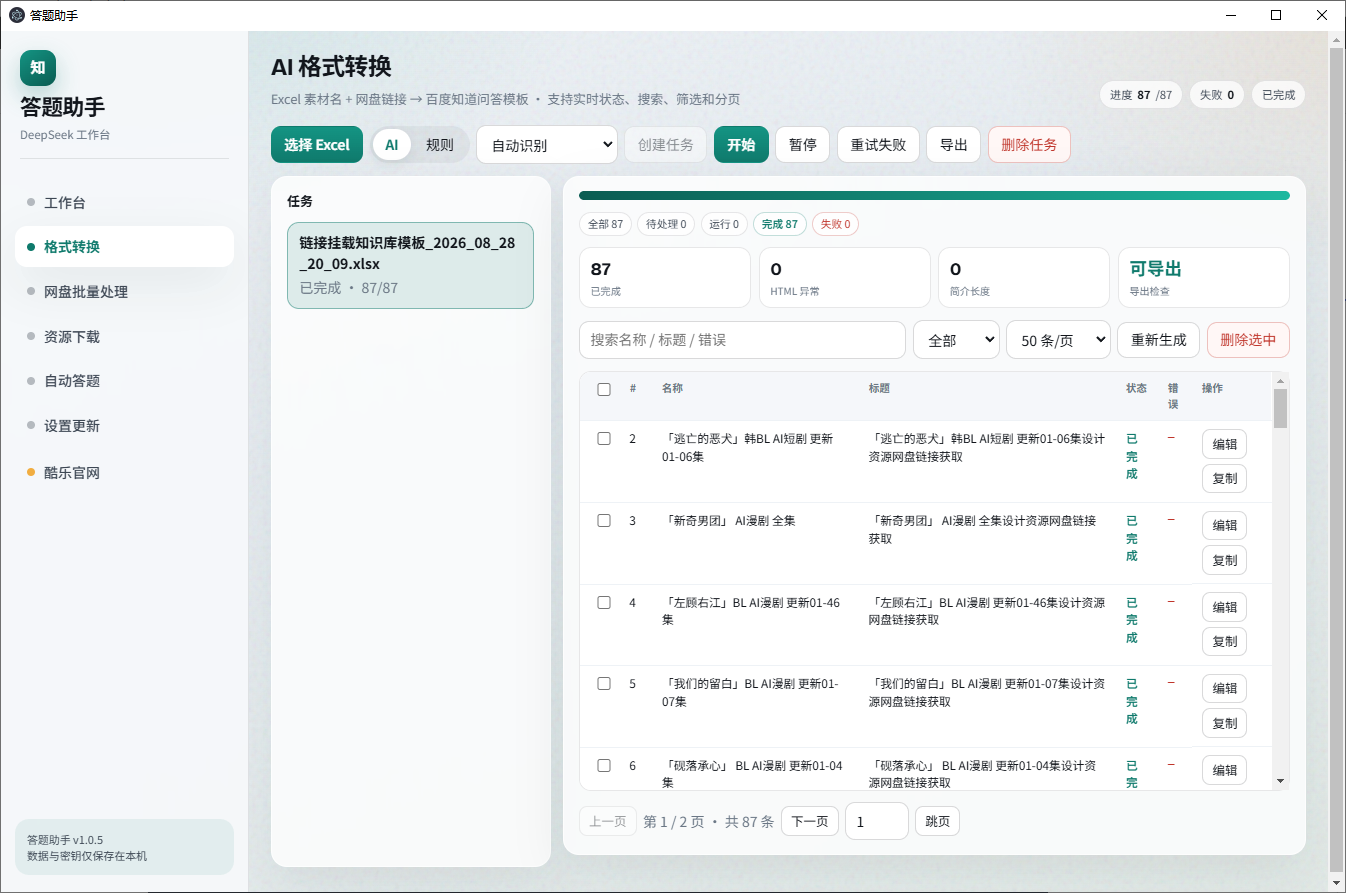Filter by 运行 0 chip
This screenshot has height=893, width=1346.
tap(724, 224)
